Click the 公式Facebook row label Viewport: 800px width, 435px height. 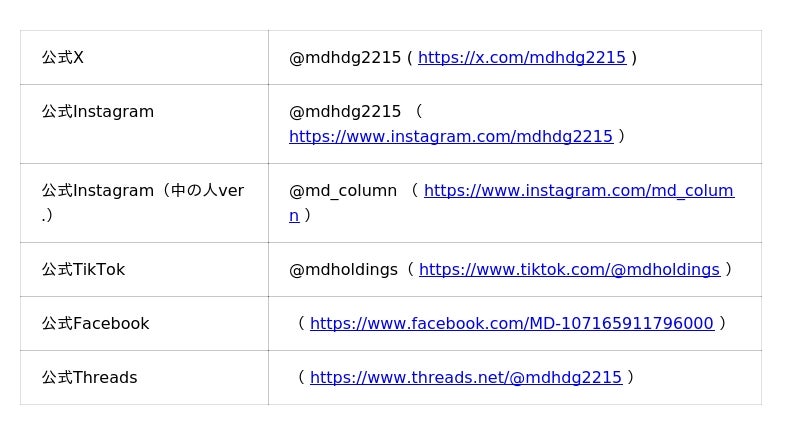pyautogui.click(x=95, y=324)
